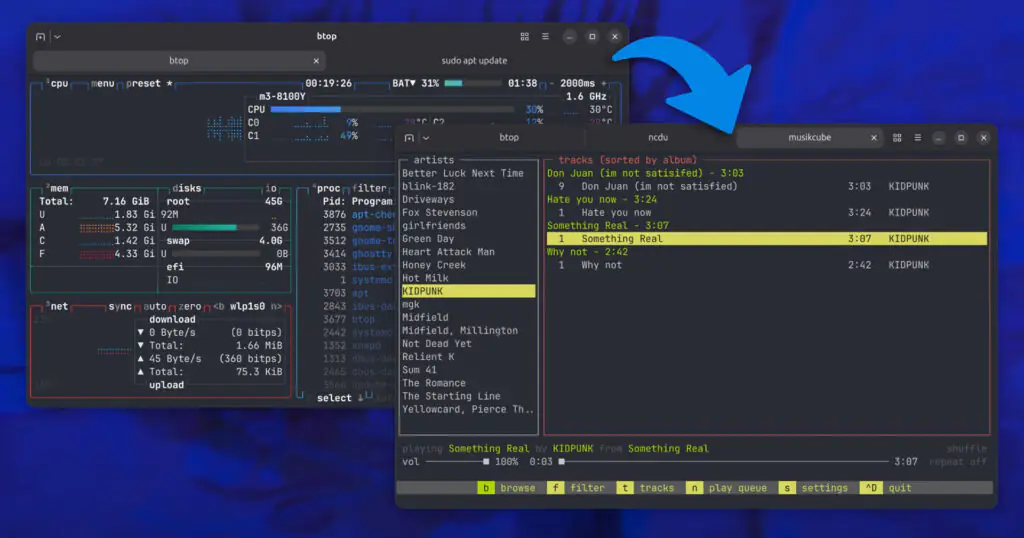Toggle auto scaling in btop net panel
The height and width of the screenshot is (538, 1024).
click(155, 306)
